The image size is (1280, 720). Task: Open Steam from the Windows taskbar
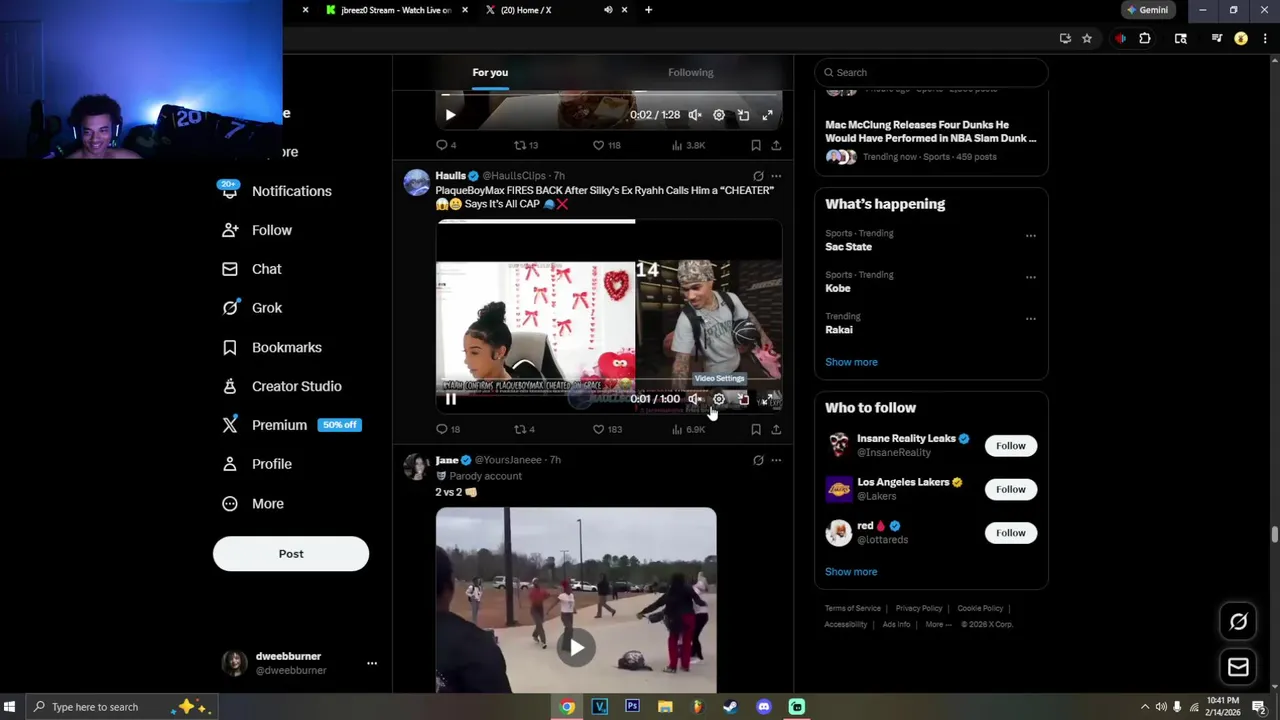click(x=731, y=707)
